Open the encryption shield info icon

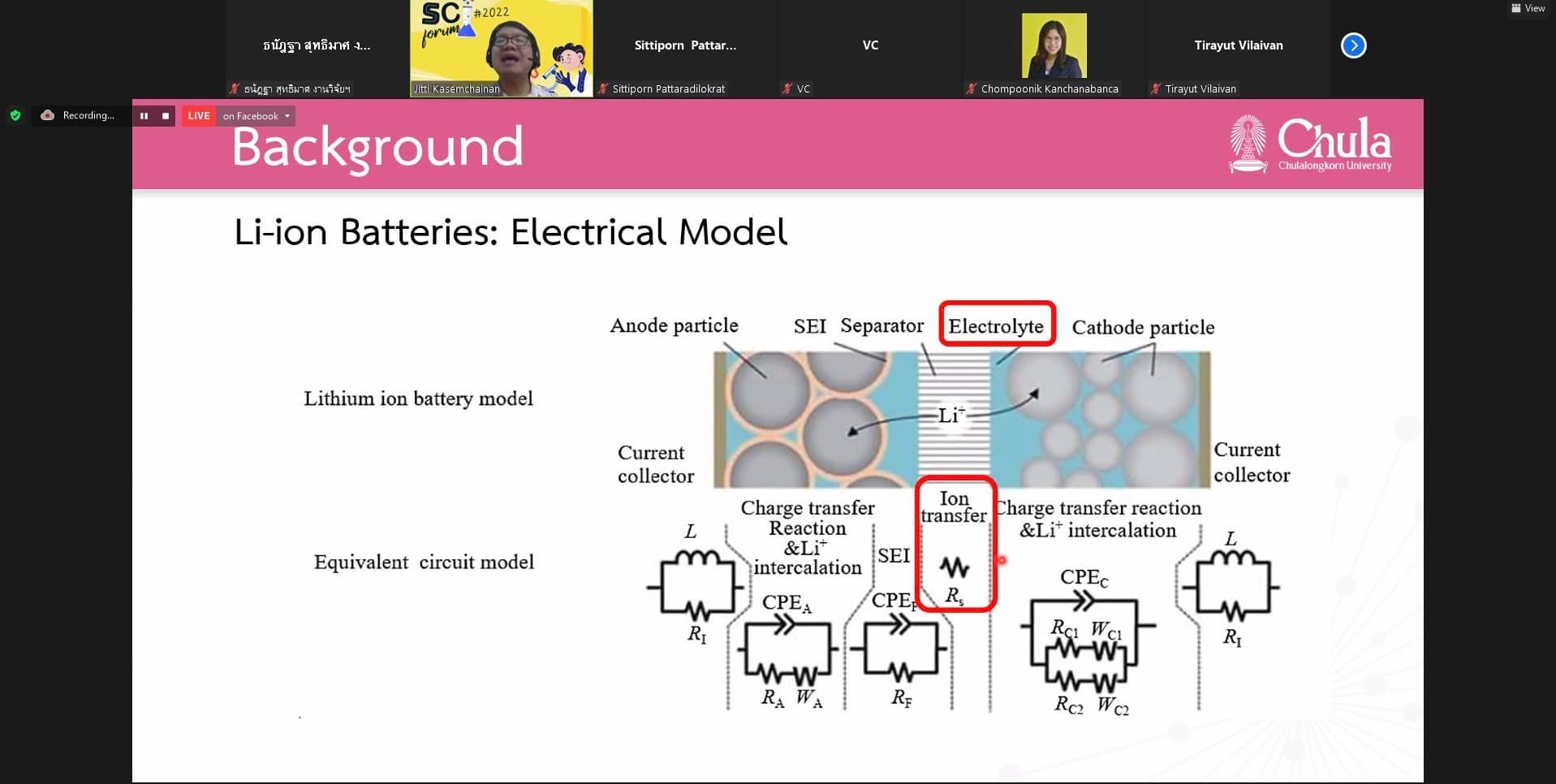(15, 115)
